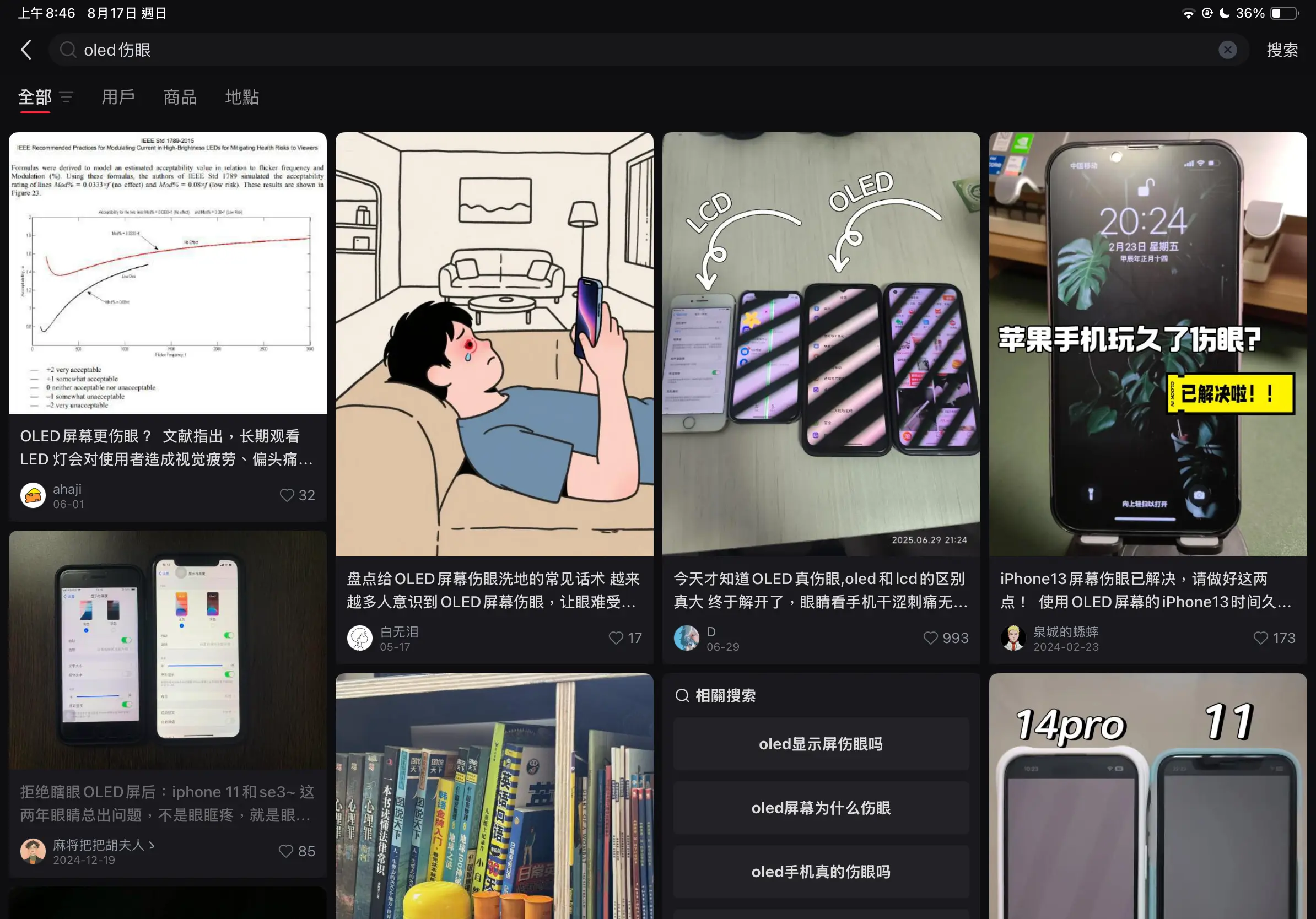The image size is (1316, 919).
Task: Open user D's avatar
Action: click(687, 637)
